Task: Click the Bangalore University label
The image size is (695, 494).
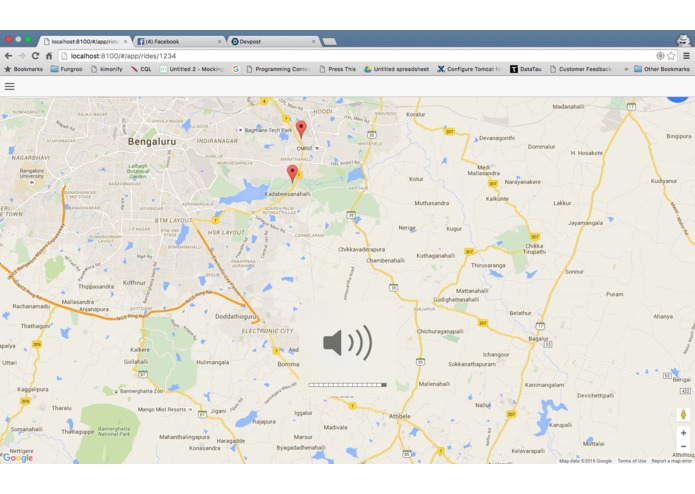Action: tap(31, 173)
